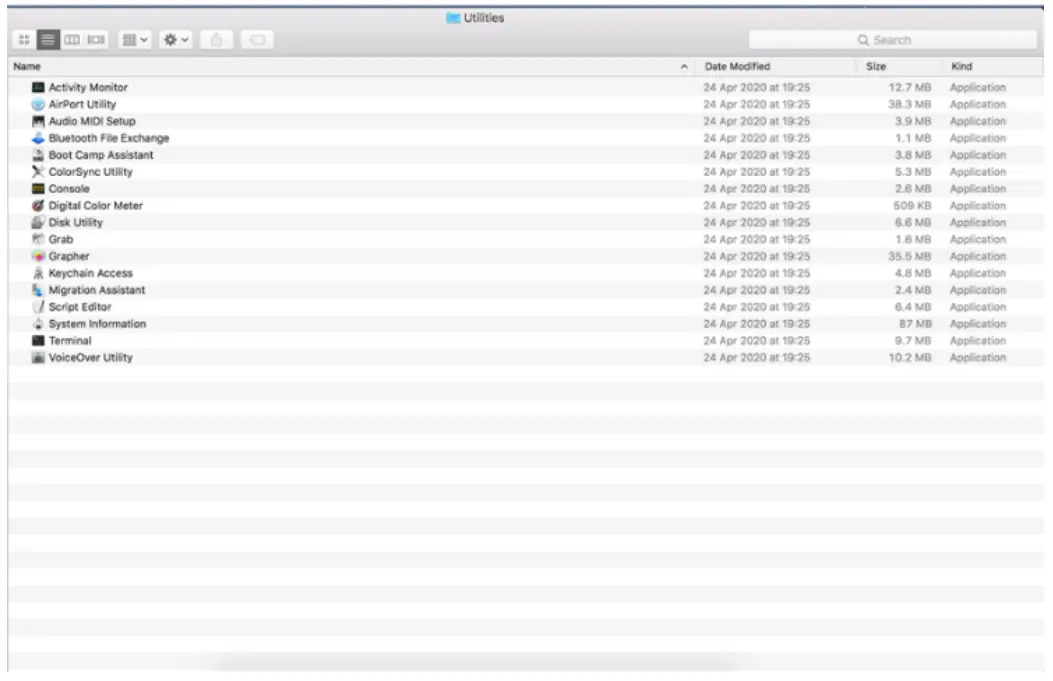Viewport: 1053px width, 681px height.
Task: Click the date modified of Terminal row
Action: [x=757, y=340]
